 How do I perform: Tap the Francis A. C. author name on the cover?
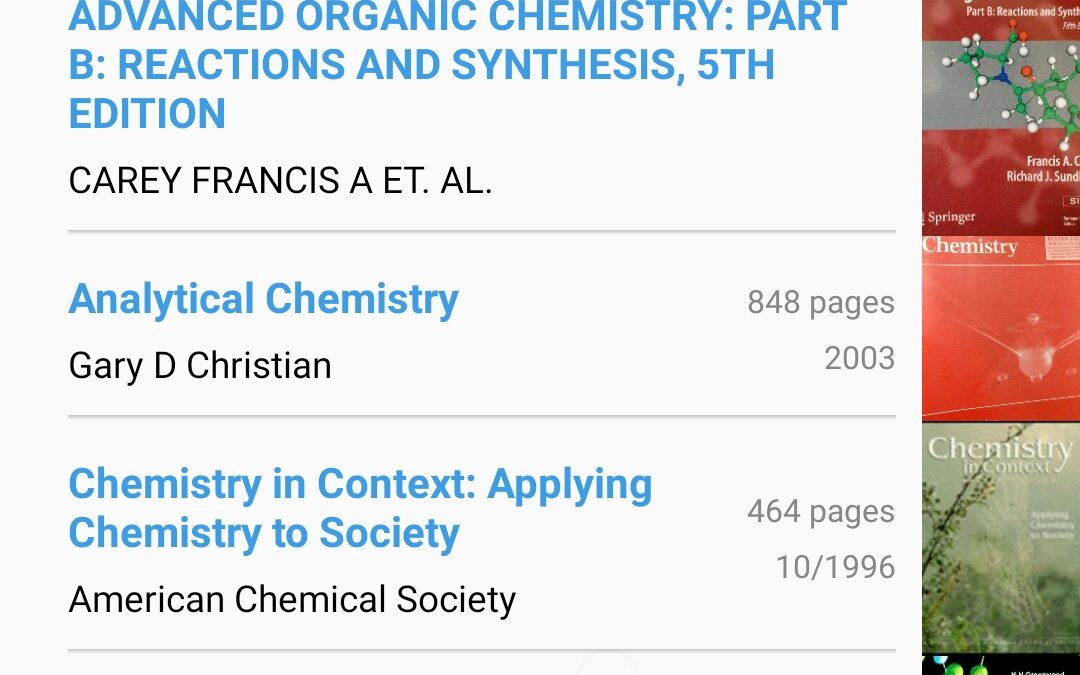pyautogui.click(x=1050, y=160)
